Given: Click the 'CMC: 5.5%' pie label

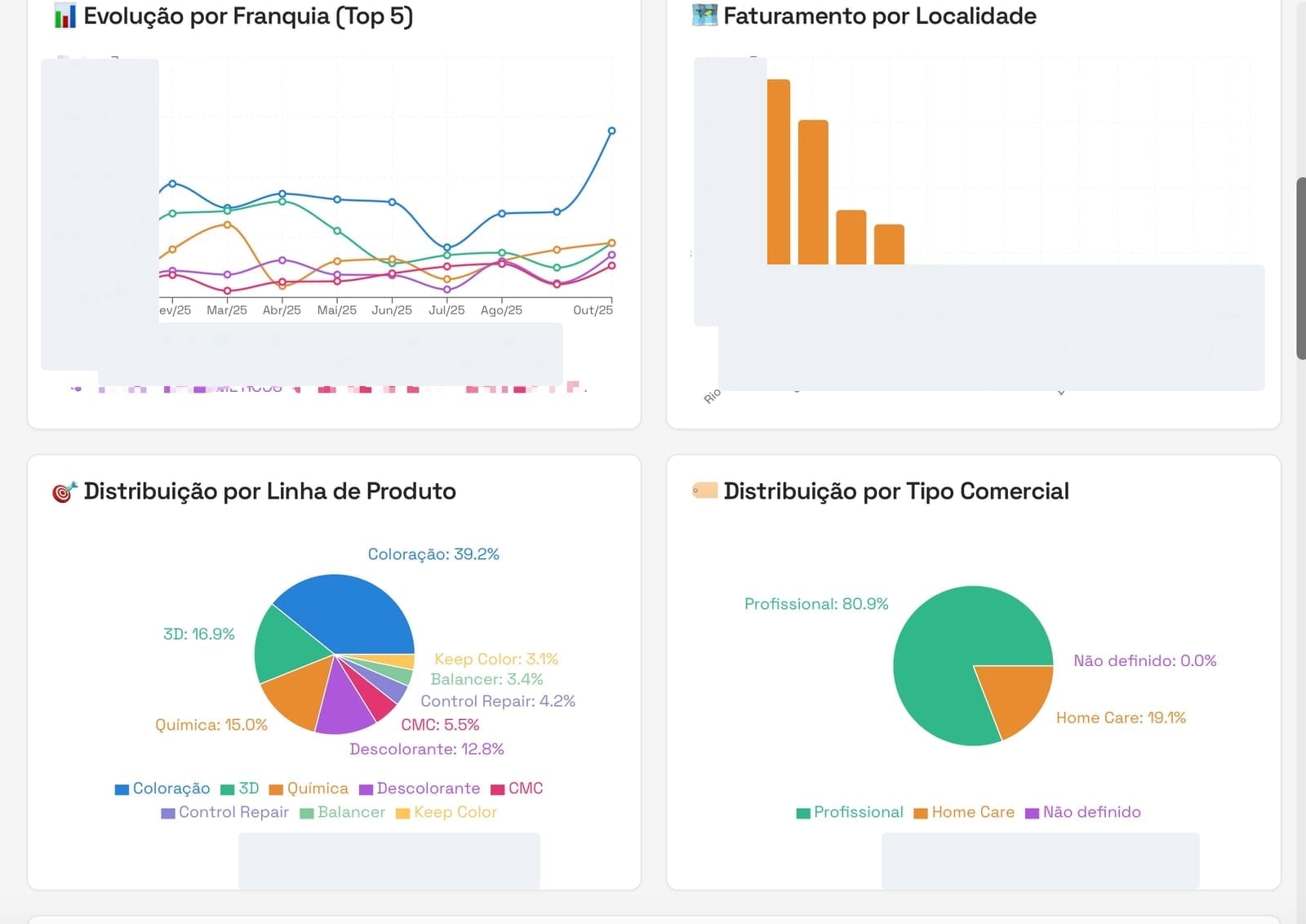Looking at the screenshot, I should (x=440, y=725).
